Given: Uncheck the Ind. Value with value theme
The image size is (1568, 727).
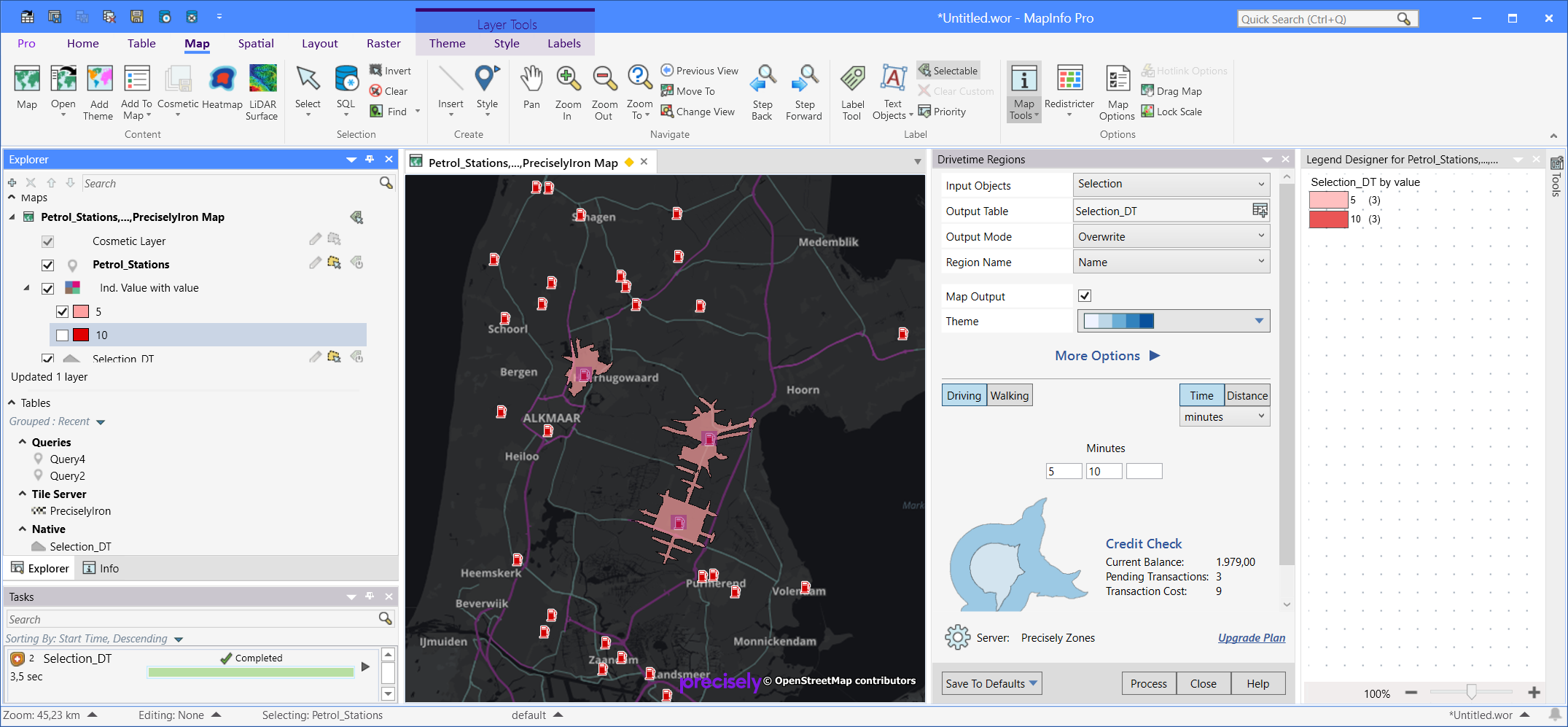Looking at the screenshot, I should point(48,288).
